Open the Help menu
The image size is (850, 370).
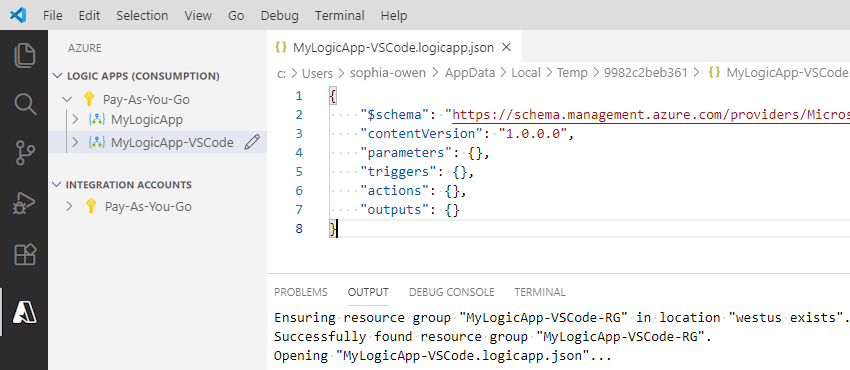click(394, 15)
